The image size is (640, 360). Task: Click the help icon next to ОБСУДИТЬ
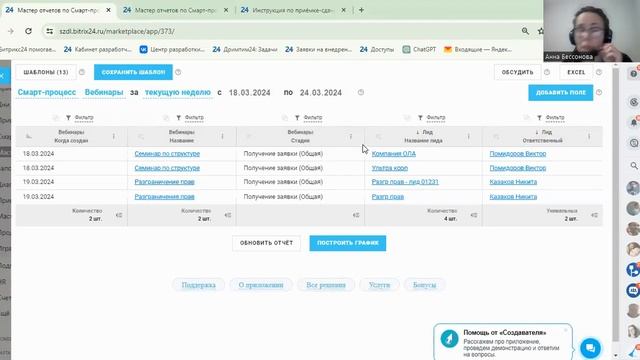pyautogui.click(x=547, y=72)
